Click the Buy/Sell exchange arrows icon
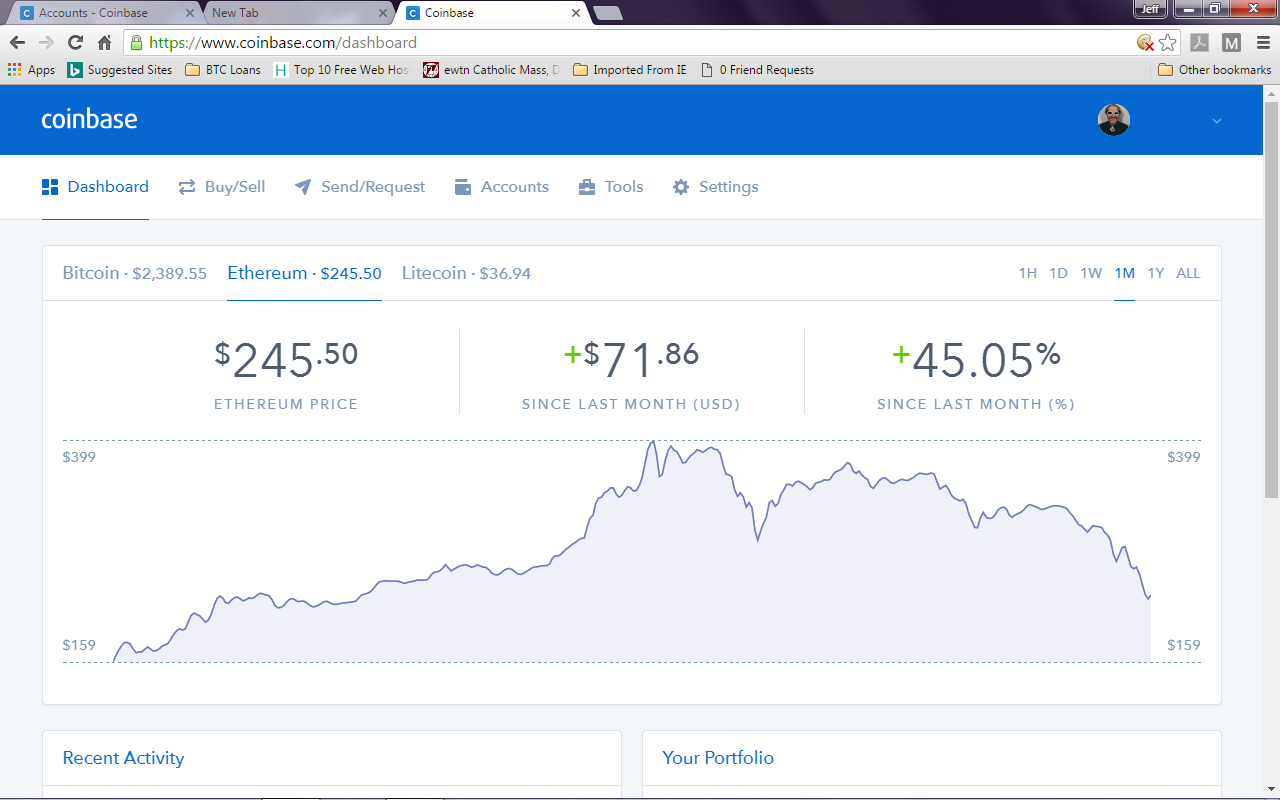The height and width of the screenshot is (800, 1280). (187, 187)
